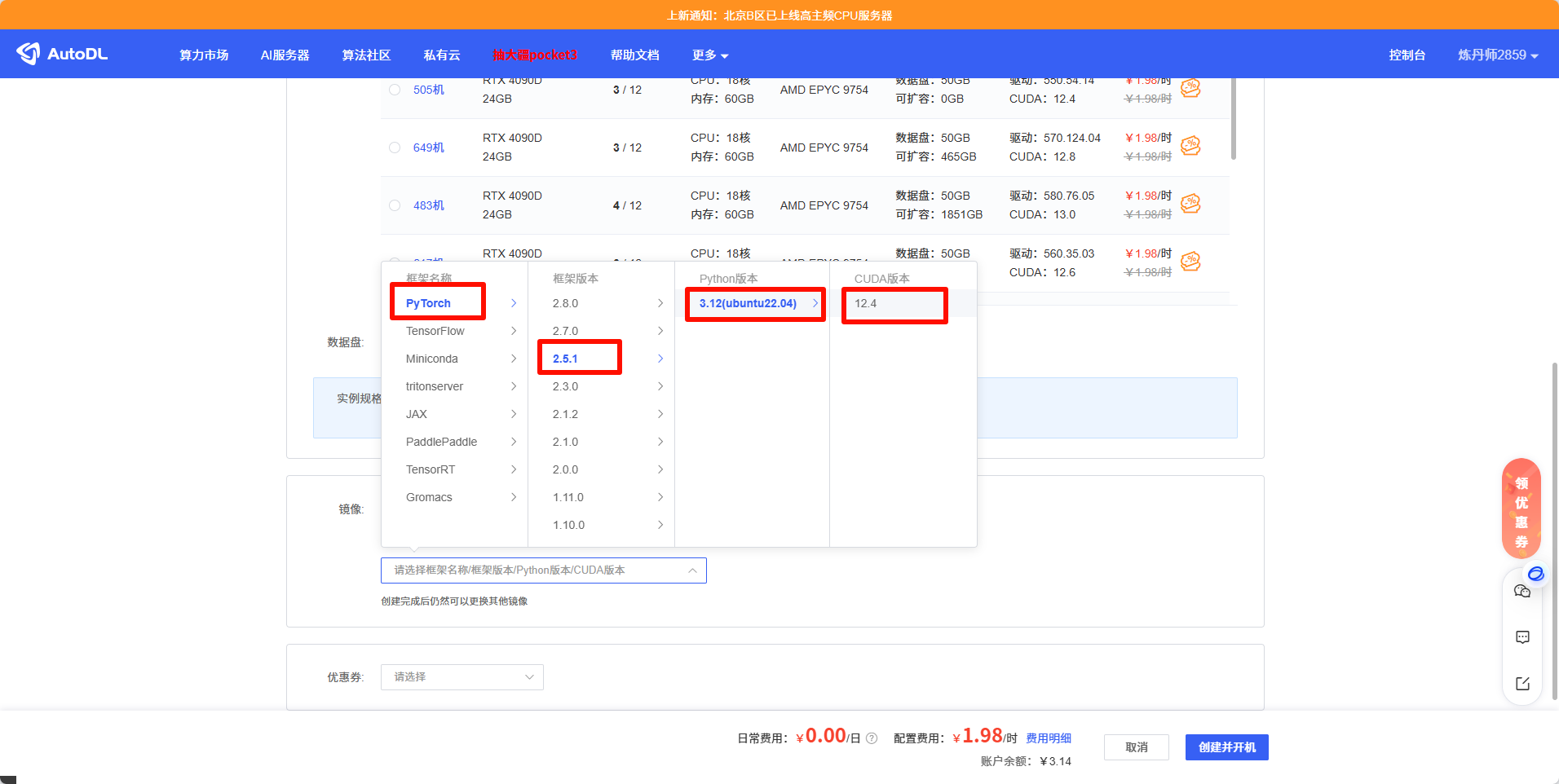Open the 炼丹师2859 user menu
Image resolution: width=1559 pixels, height=784 pixels.
[x=1498, y=55]
